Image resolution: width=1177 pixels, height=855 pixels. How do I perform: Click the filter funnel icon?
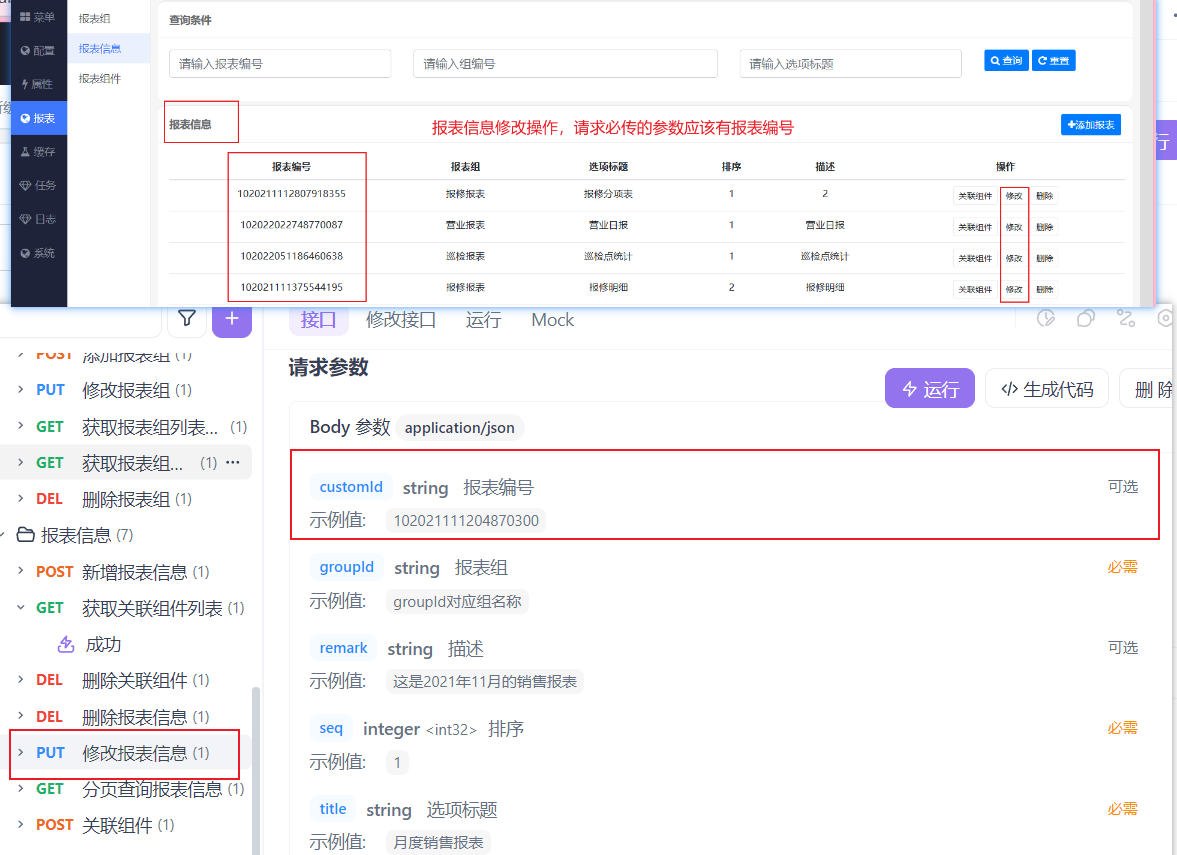187,318
